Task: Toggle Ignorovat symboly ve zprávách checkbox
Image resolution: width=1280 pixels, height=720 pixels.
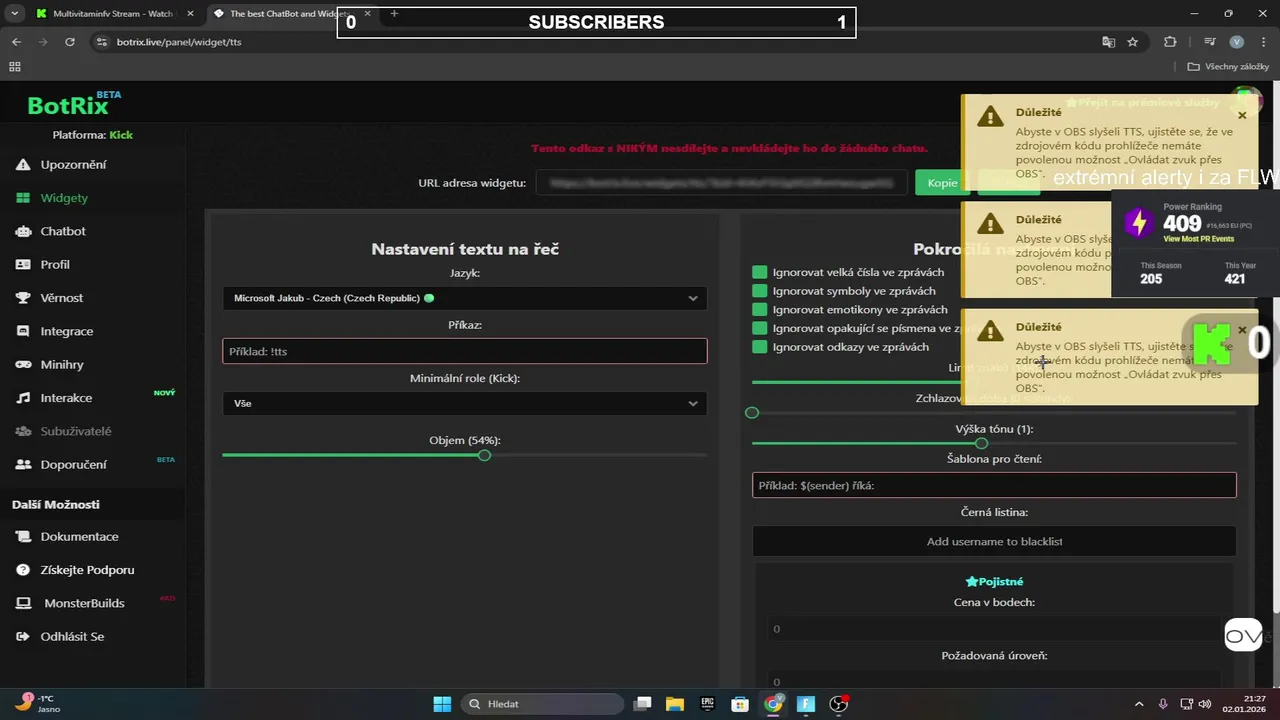Action: [x=760, y=291]
